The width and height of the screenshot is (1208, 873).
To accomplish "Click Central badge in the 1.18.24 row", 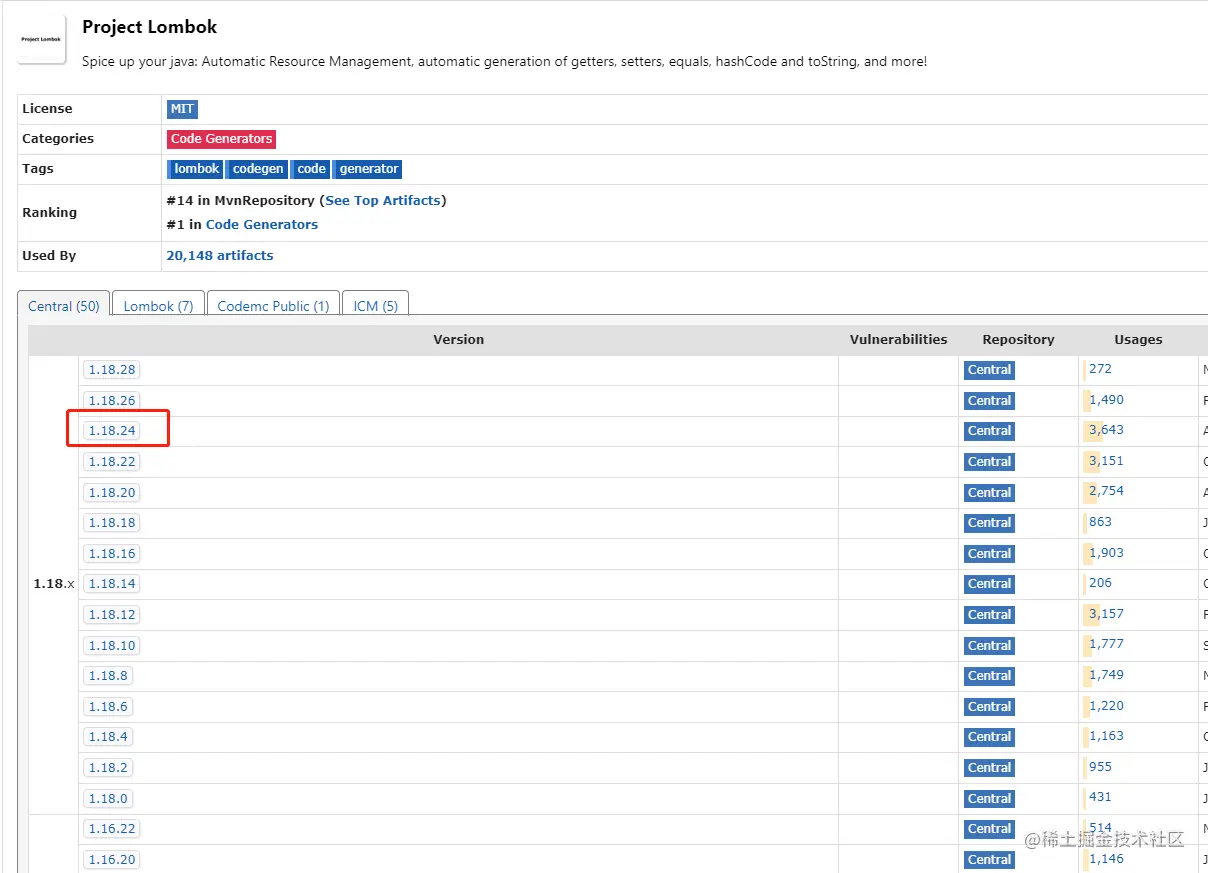I will (990, 431).
